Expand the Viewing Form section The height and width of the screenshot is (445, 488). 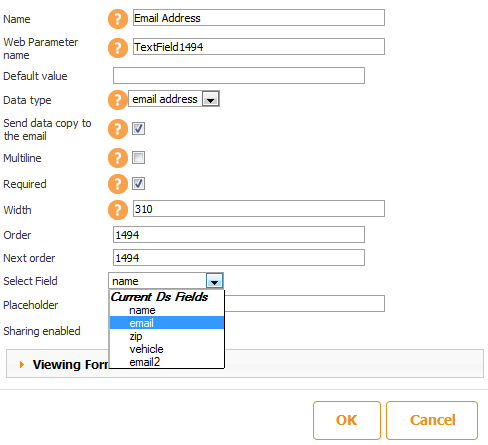pos(22,364)
